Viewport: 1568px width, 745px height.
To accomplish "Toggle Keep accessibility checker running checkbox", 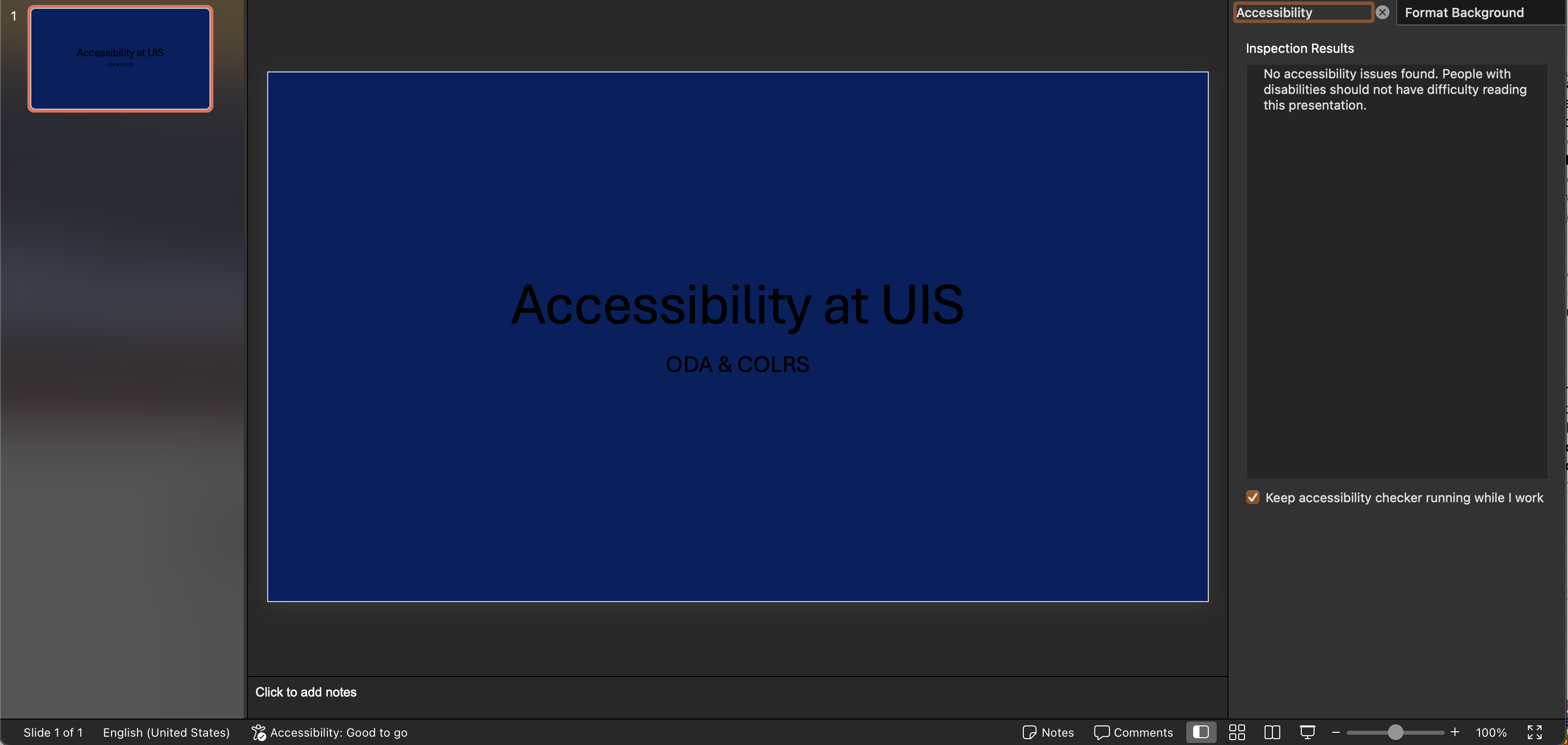I will [1251, 498].
